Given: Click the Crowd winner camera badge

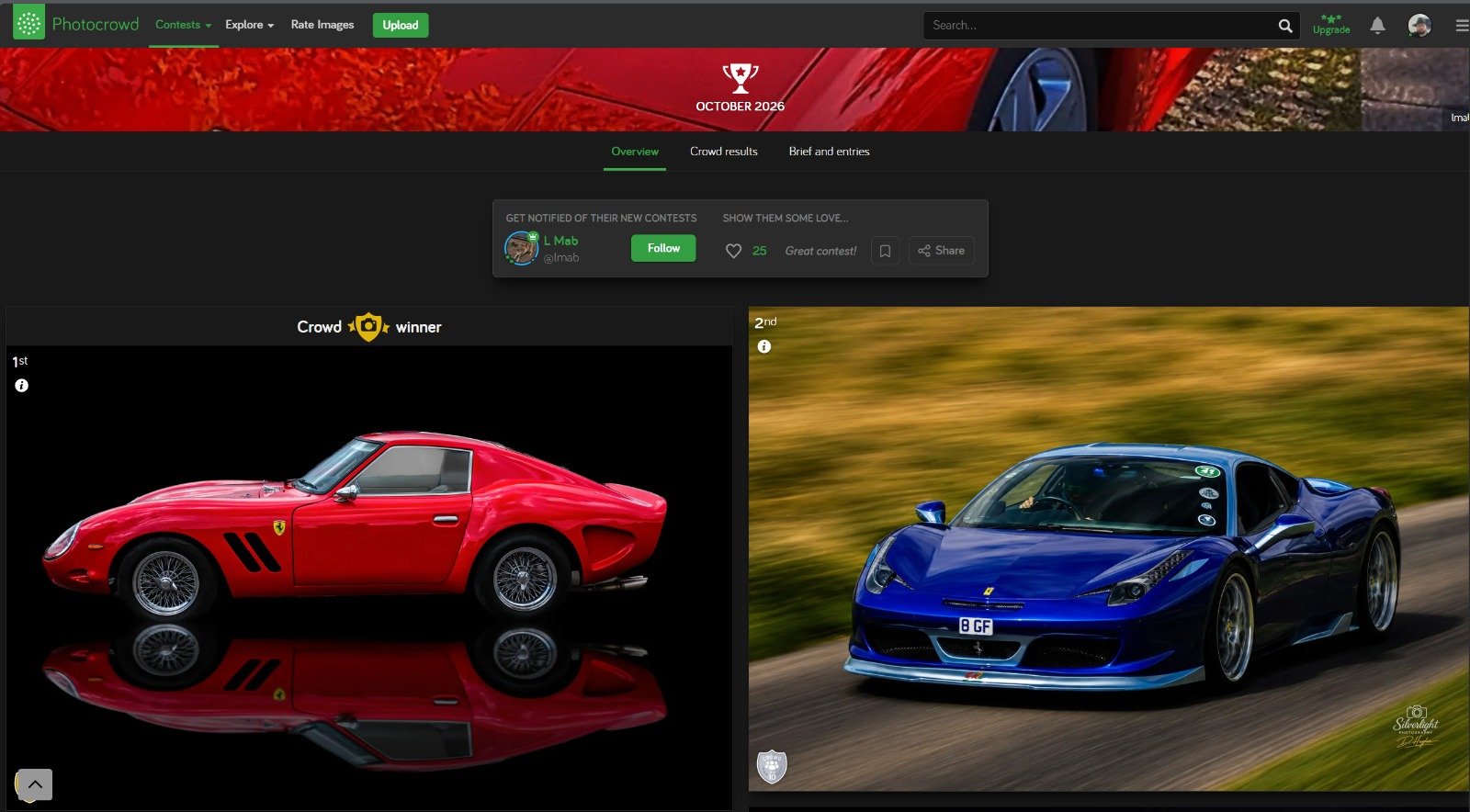Looking at the screenshot, I should (x=368, y=327).
